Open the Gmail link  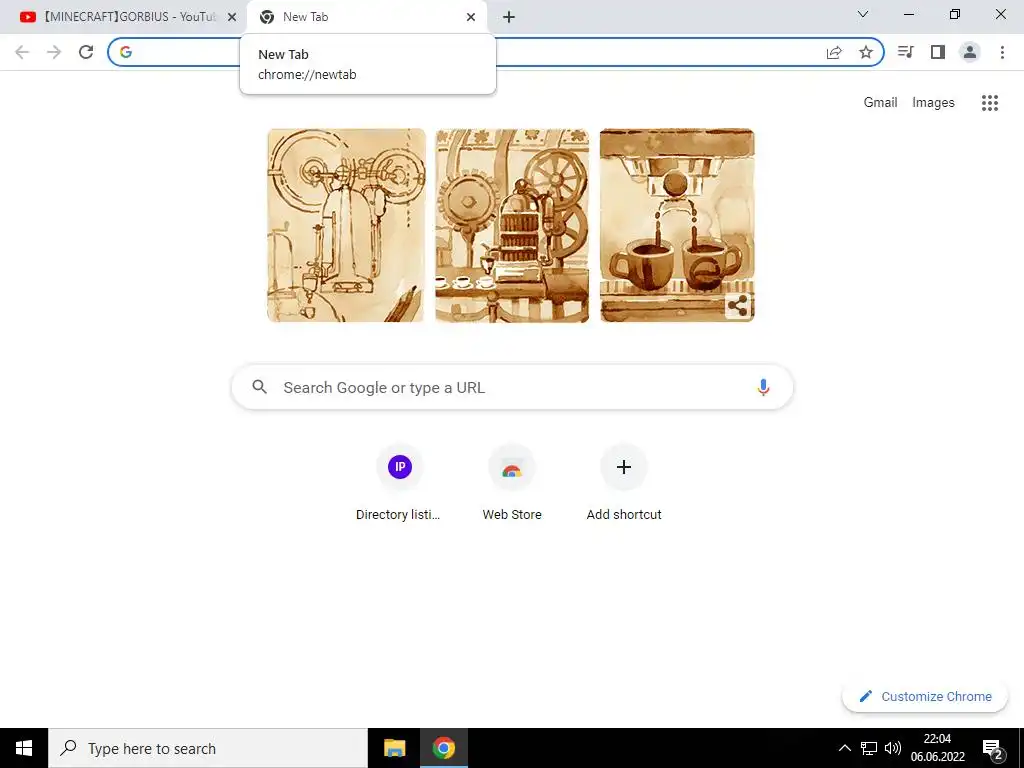[880, 103]
